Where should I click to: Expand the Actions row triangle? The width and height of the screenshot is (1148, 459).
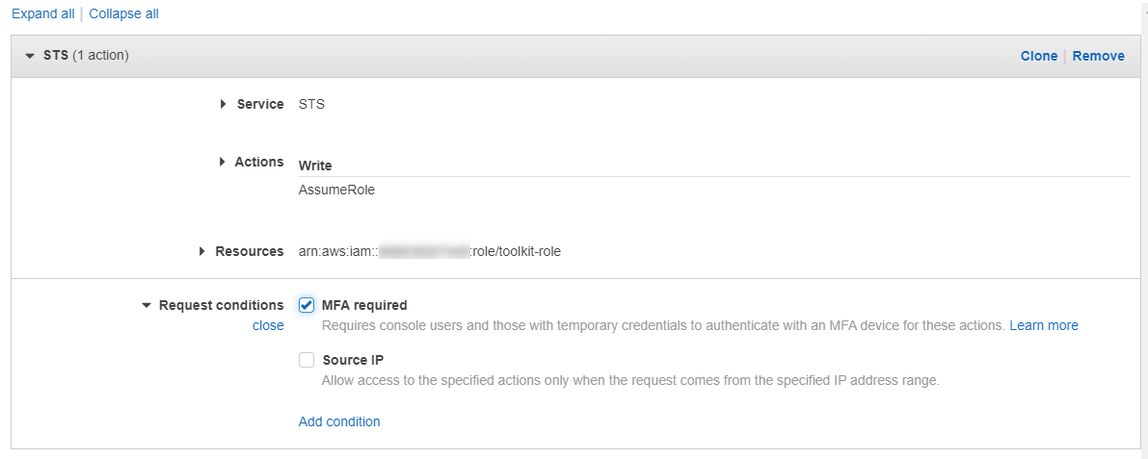[223, 162]
